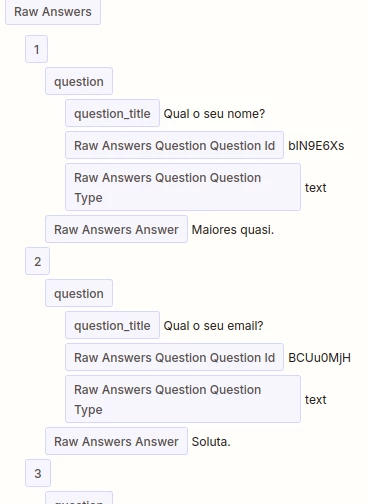The width and height of the screenshot is (367, 504).
Task: Click question_title tag beside 'Qual o seu nome?'
Action: (112, 113)
